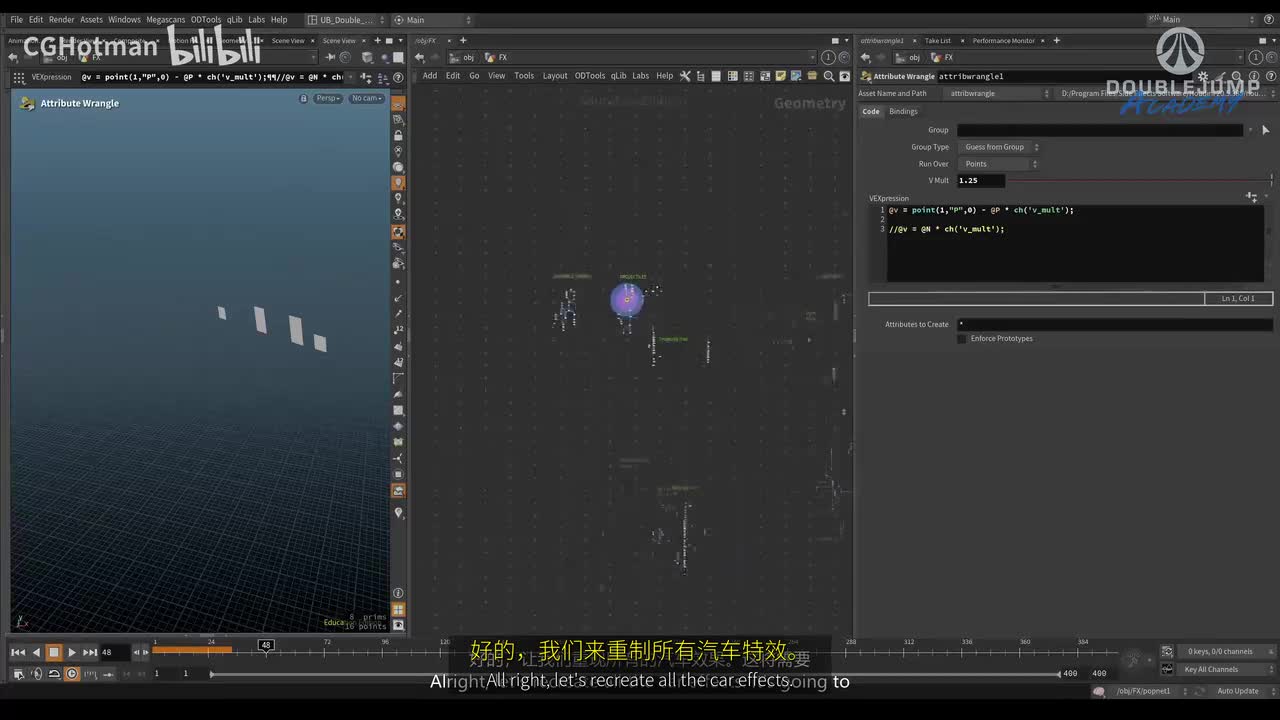Click the current frame field showing 48

click(x=114, y=652)
